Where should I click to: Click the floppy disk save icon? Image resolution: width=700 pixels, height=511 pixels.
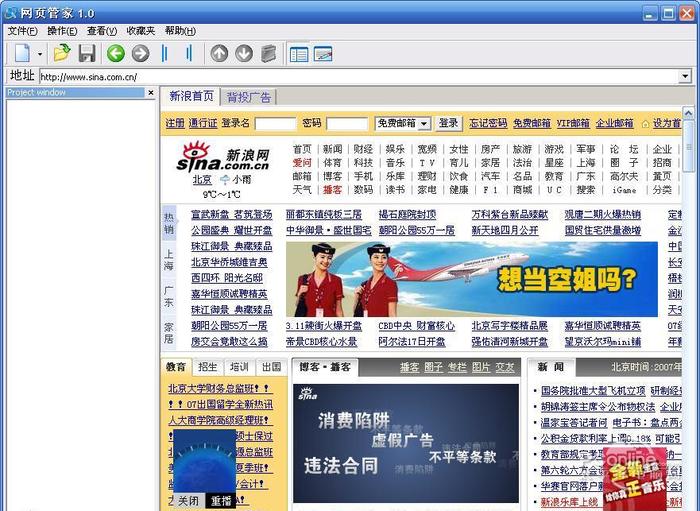[x=87, y=54]
